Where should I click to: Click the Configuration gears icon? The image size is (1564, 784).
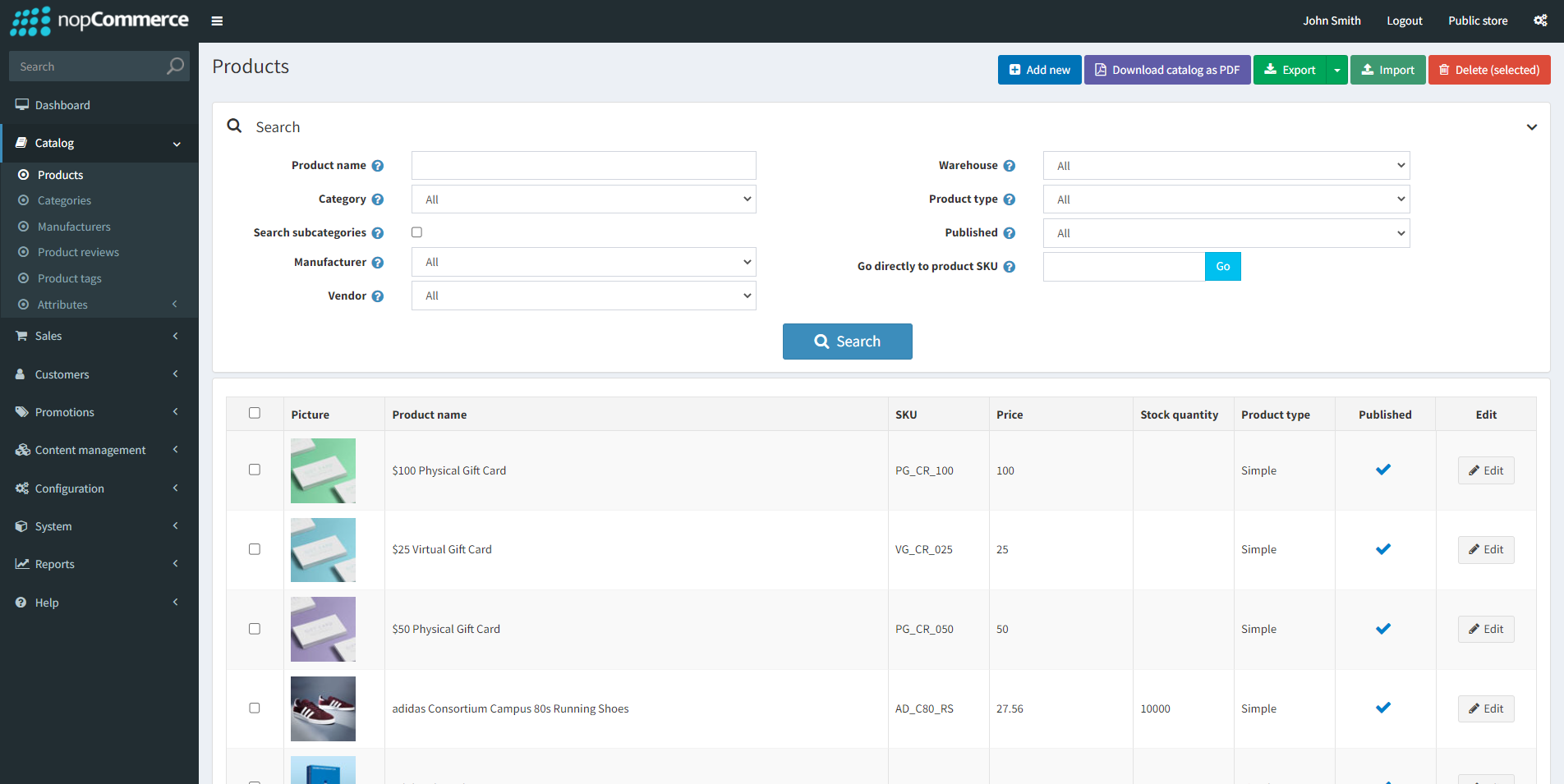[22, 488]
